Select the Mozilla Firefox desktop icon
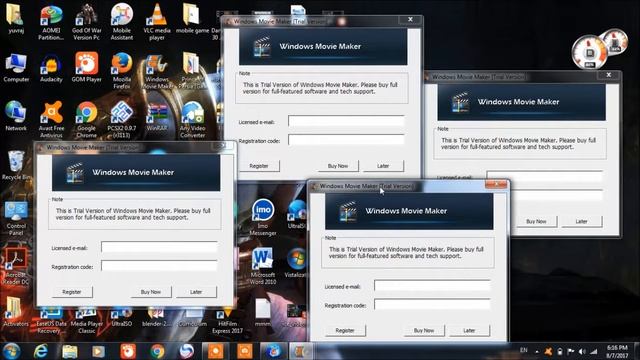This screenshot has height=360, width=640. click(122, 71)
